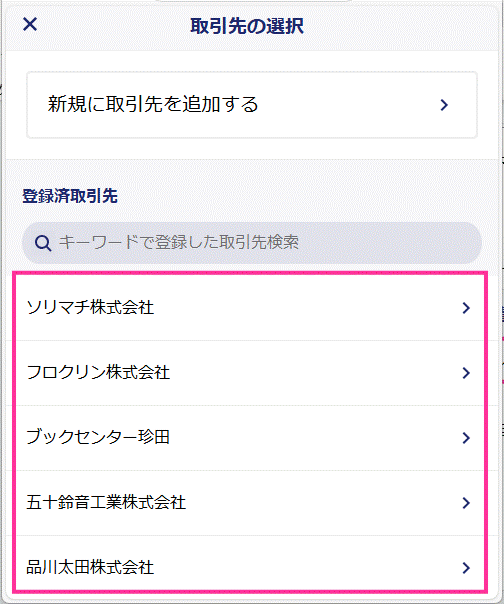The width and height of the screenshot is (504, 604).
Task: Pick 品川太田株式会社 in registered clients
Action: pyautogui.click(x=90, y=568)
